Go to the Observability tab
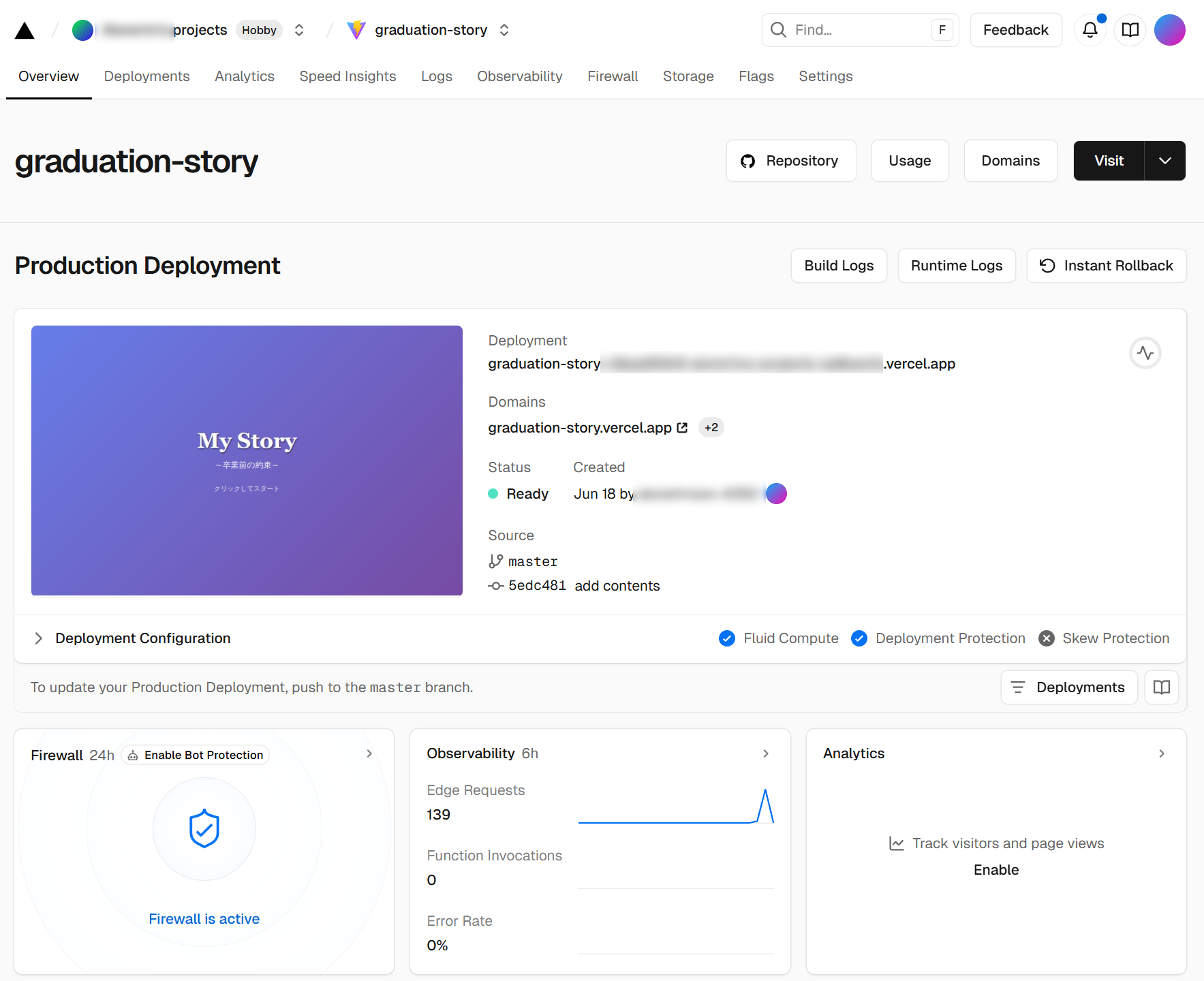This screenshot has height=981, width=1204. coord(519,76)
